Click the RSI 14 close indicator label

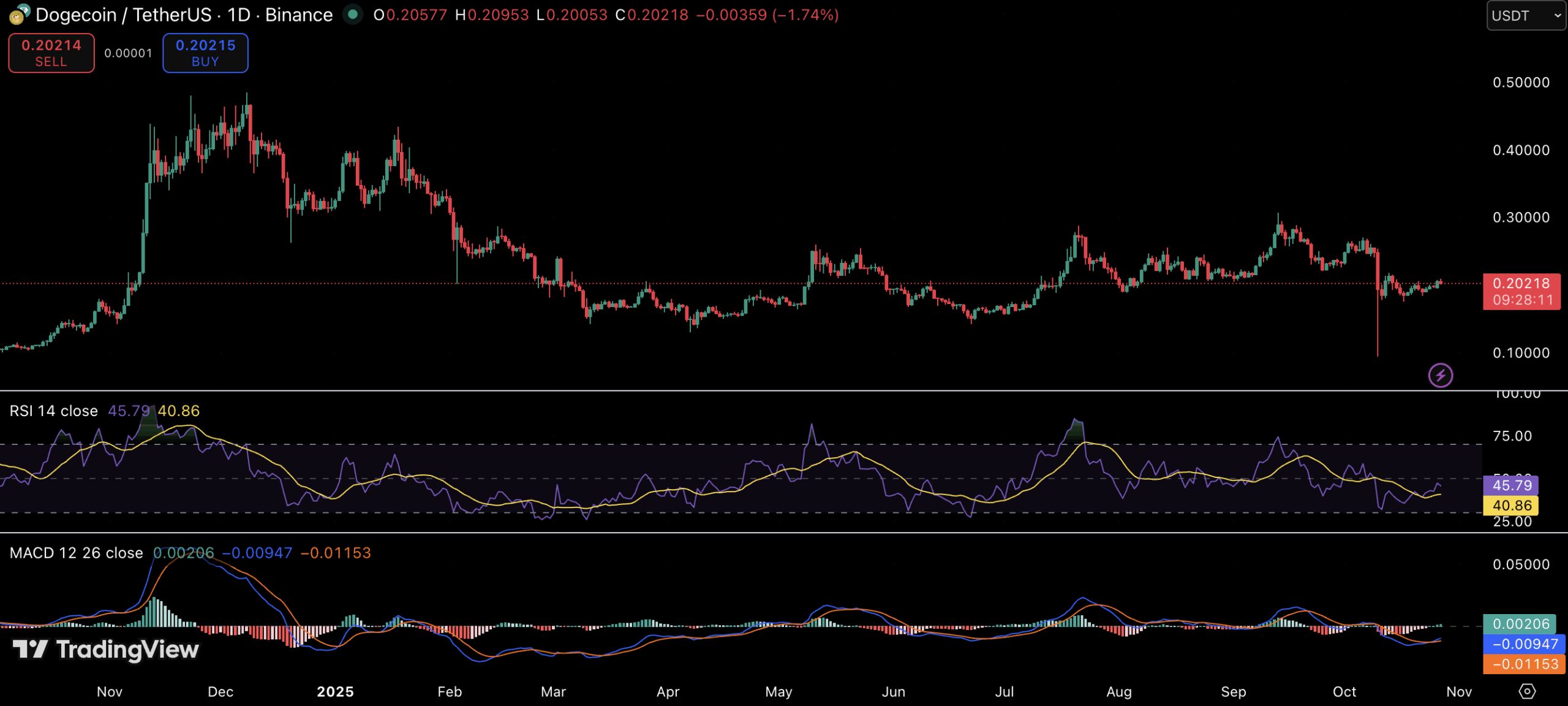pos(54,411)
